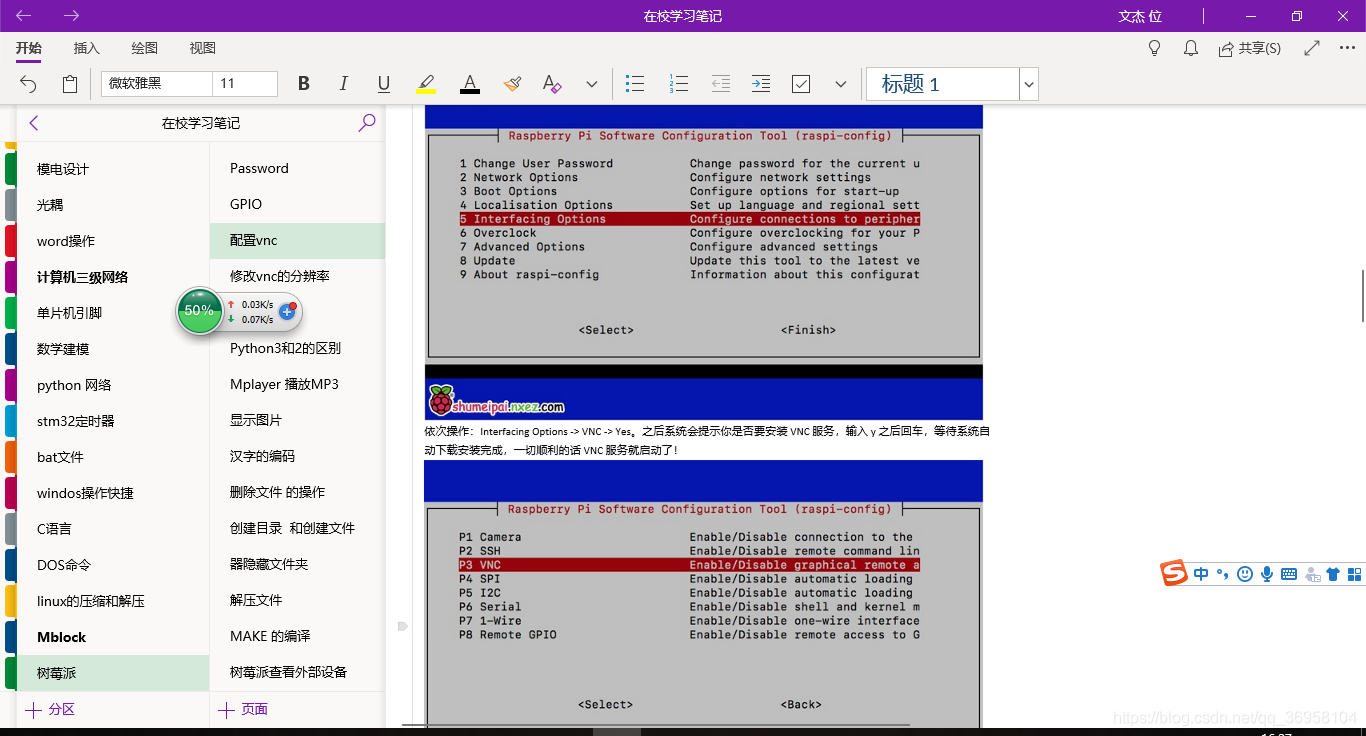Open the 修改vnc的分辨率 page
The height and width of the screenshot is (736, 1366).
pyautogui.click(x=297, y=276)
